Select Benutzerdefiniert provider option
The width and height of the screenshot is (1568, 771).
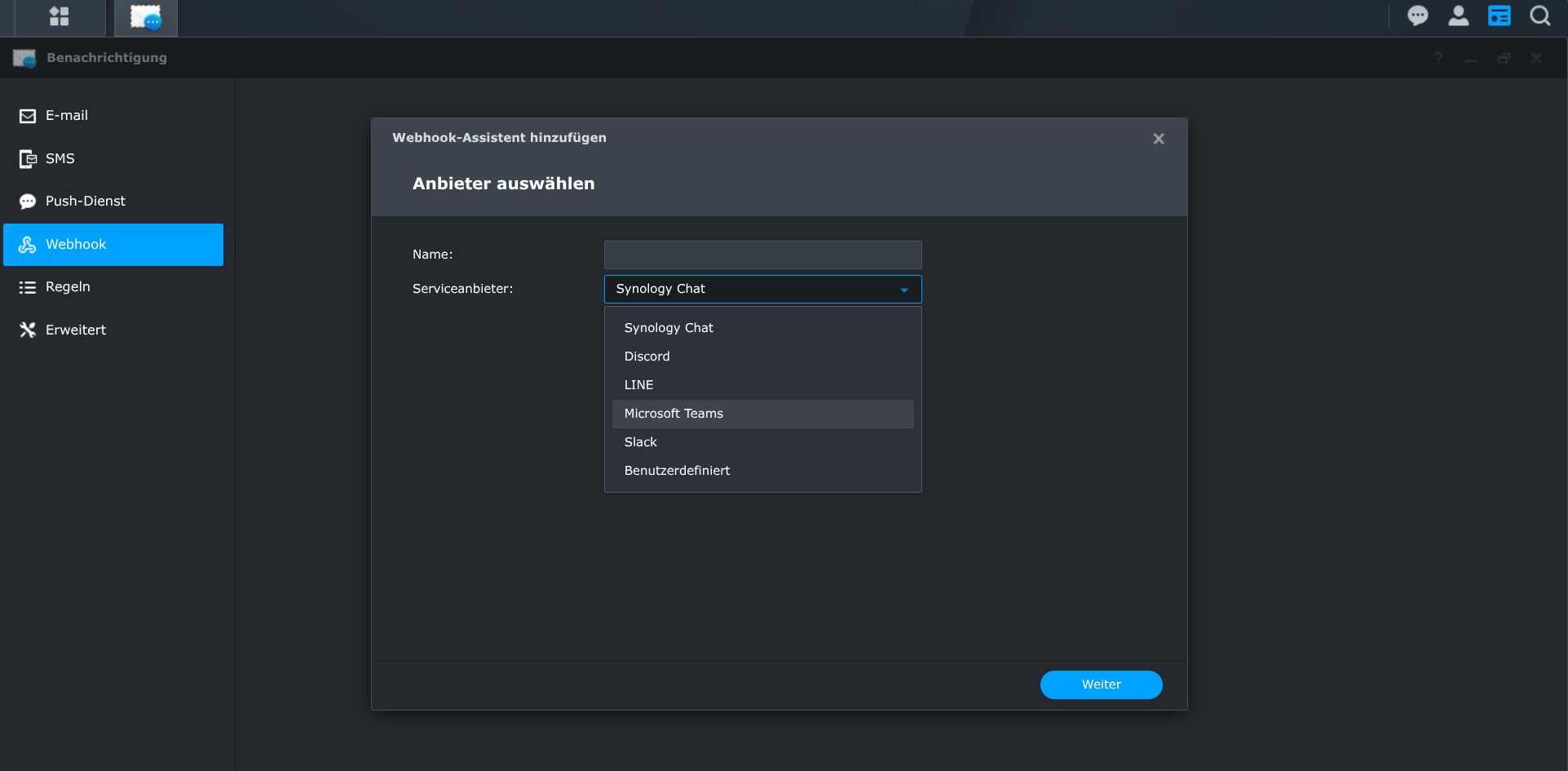click(677, 471)
